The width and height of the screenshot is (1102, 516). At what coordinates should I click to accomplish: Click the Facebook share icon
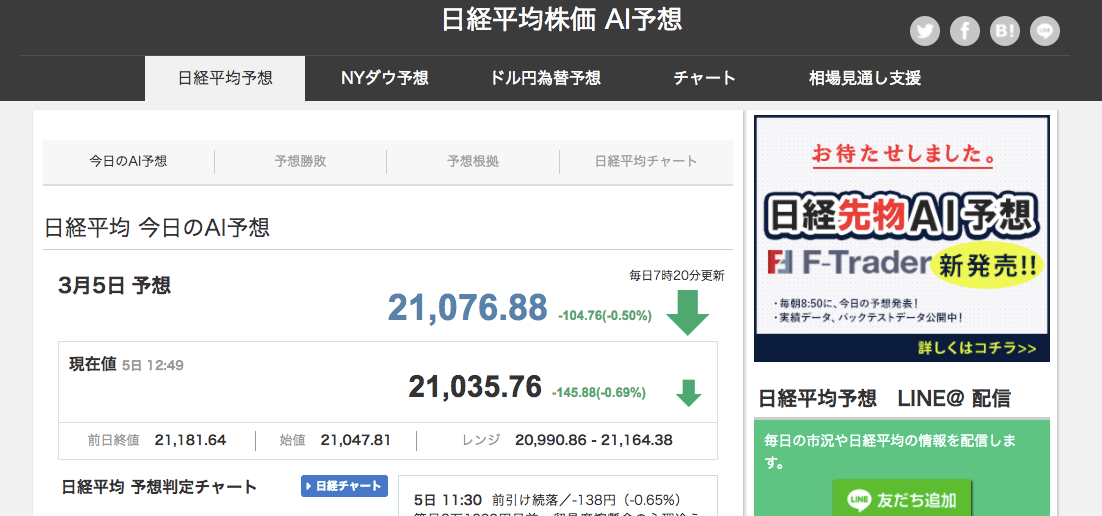(x=965, y=31)
